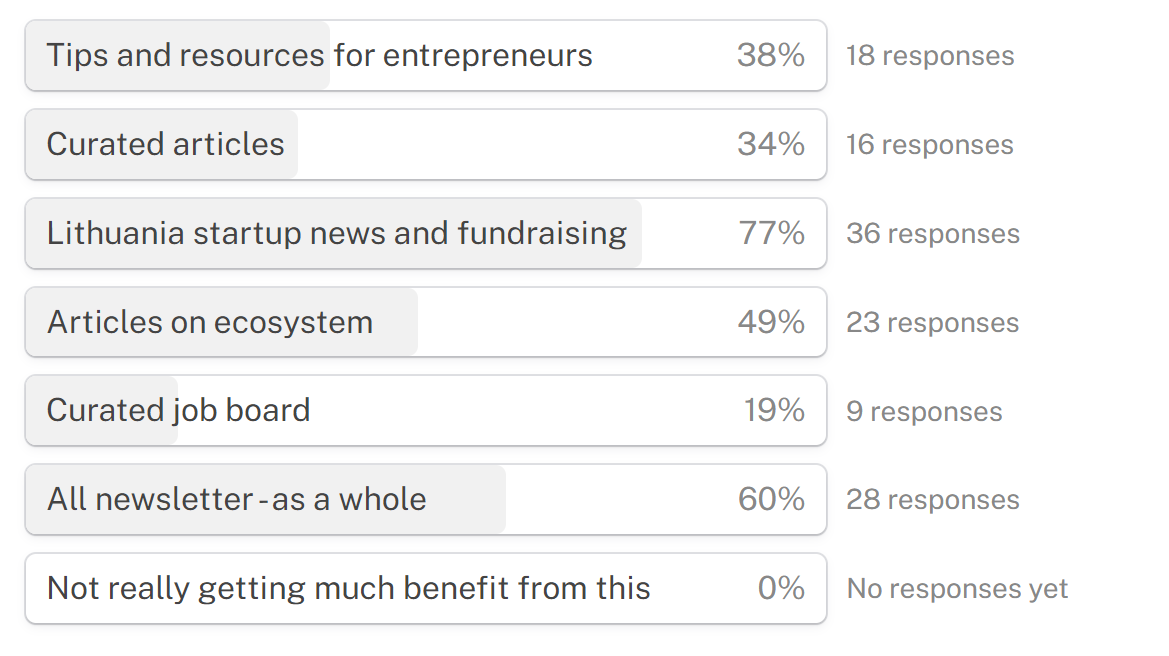Screen dimensions: 1169x656
Task: Click the 49% result percentage
Action: point(771,323)
